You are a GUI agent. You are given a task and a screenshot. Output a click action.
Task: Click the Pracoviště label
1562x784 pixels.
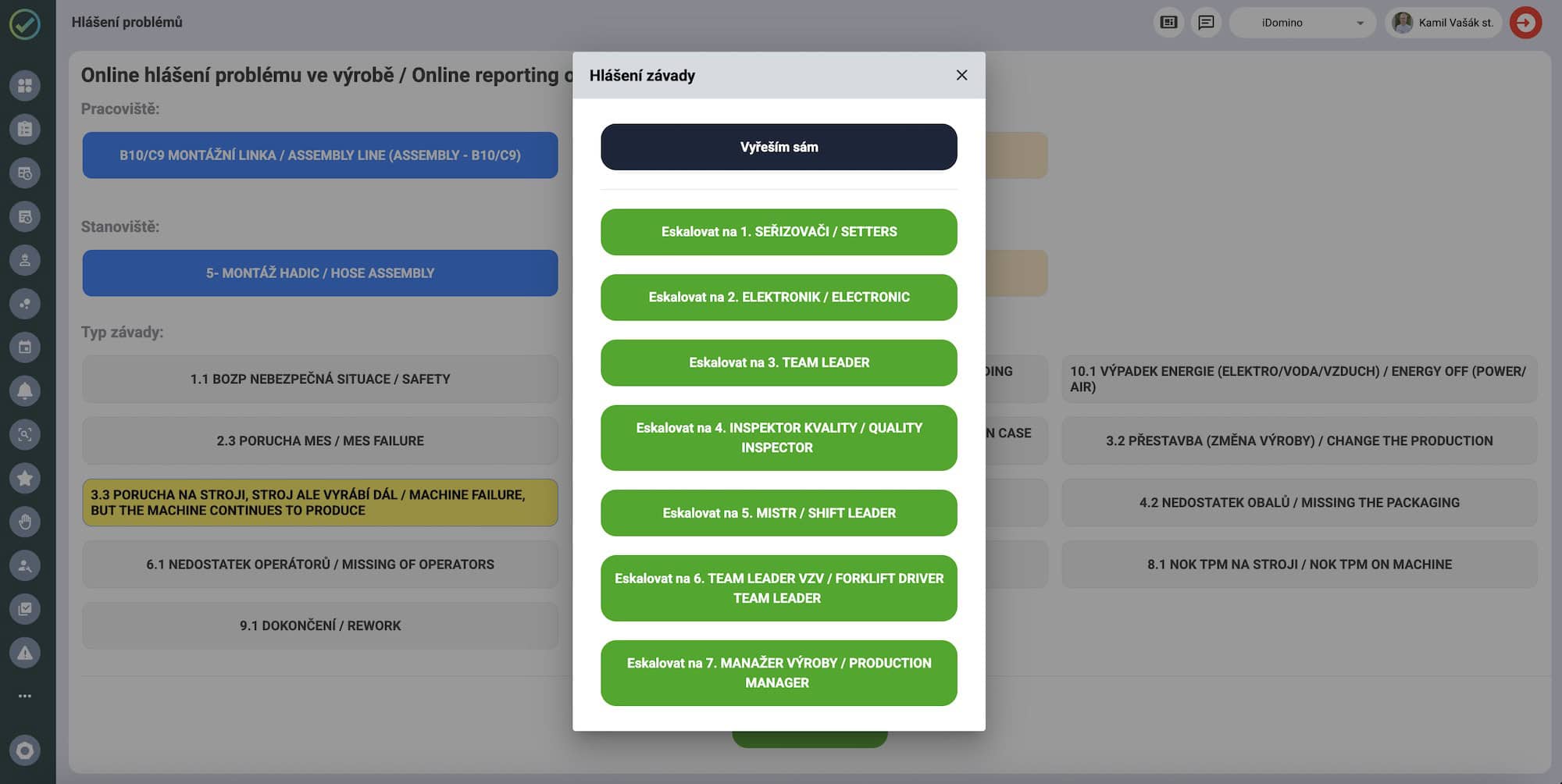point(120,109)
